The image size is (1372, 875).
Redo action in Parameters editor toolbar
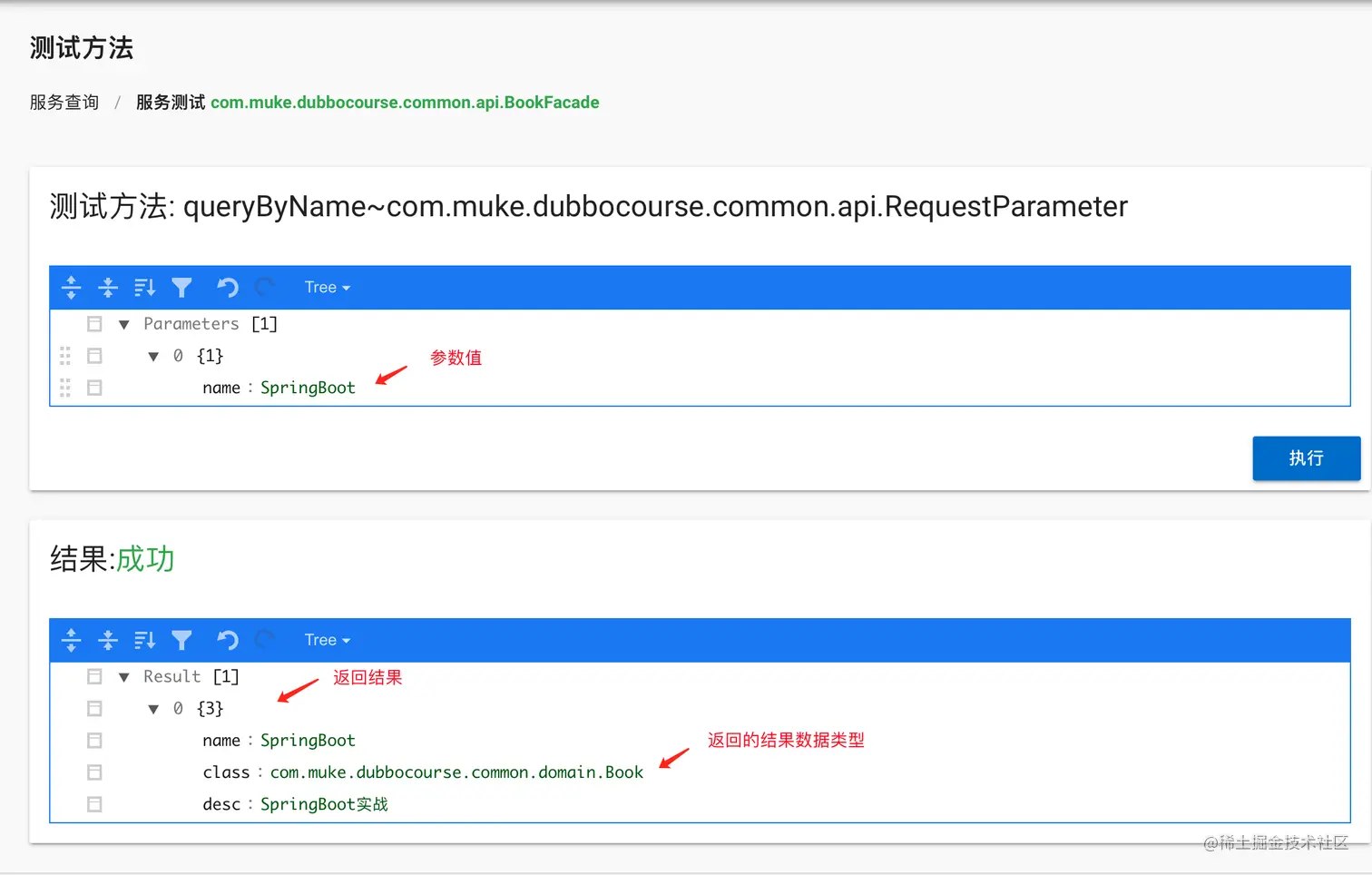(x=264, y=288)
